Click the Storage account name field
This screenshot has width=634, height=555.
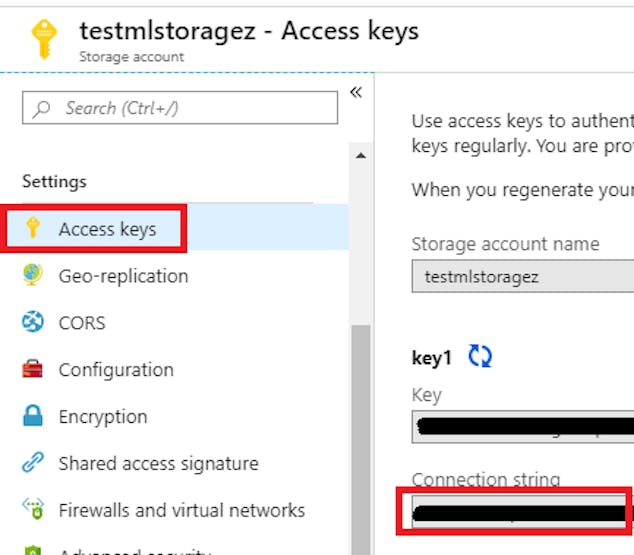click(x=523, y=276)
